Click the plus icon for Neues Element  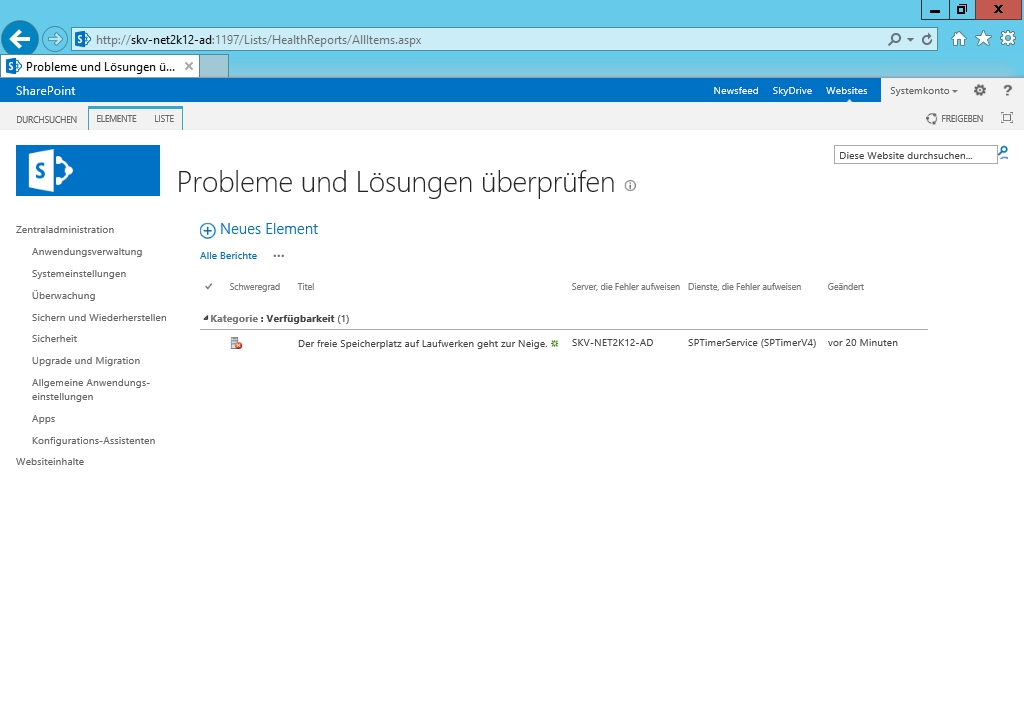[208, 230]
